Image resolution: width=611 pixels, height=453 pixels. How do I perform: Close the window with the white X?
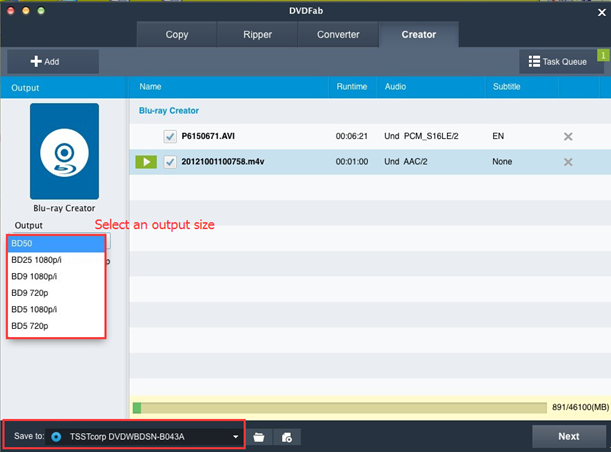click(x=602, y=13)
